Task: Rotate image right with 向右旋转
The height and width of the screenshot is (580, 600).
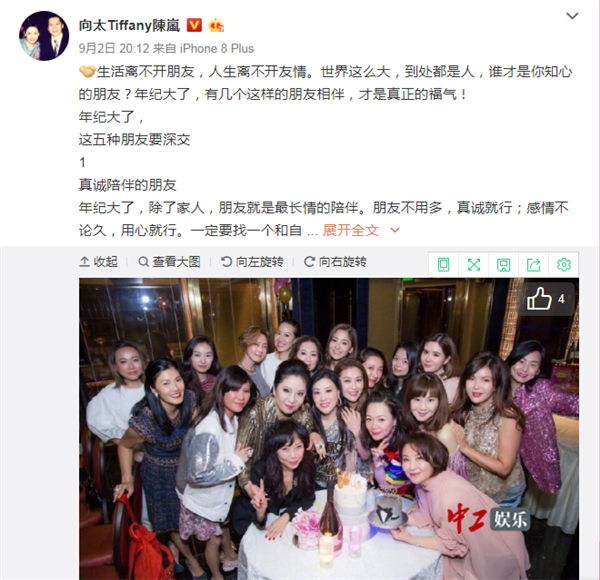Action: 335,262
